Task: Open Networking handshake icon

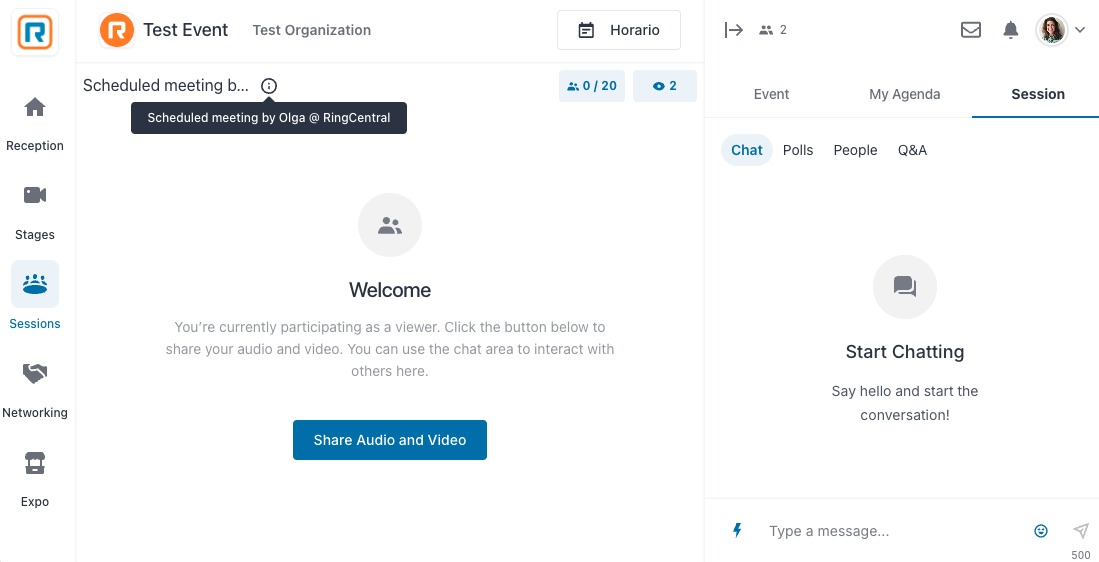Action: click(x=34, y=373)
